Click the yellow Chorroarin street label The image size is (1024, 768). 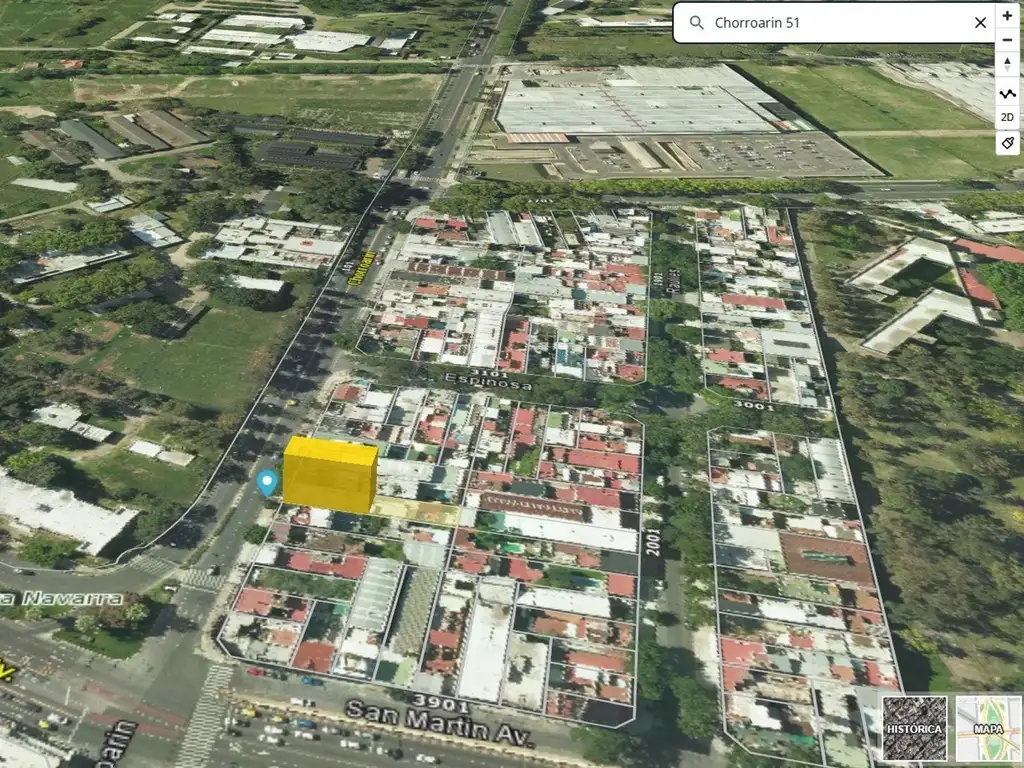click(x=366, y=268)
